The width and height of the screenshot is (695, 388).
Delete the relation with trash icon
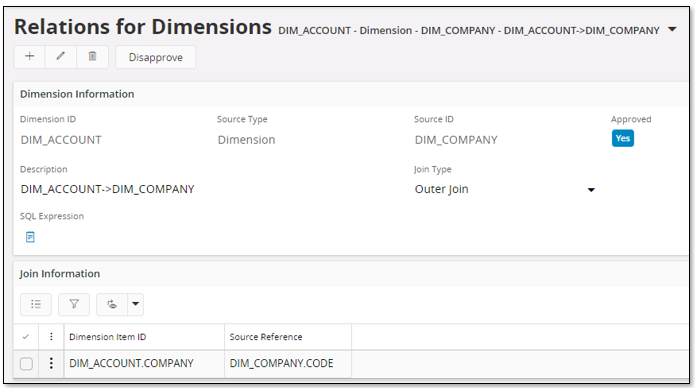pyautogui.click(x=92, y=57)
